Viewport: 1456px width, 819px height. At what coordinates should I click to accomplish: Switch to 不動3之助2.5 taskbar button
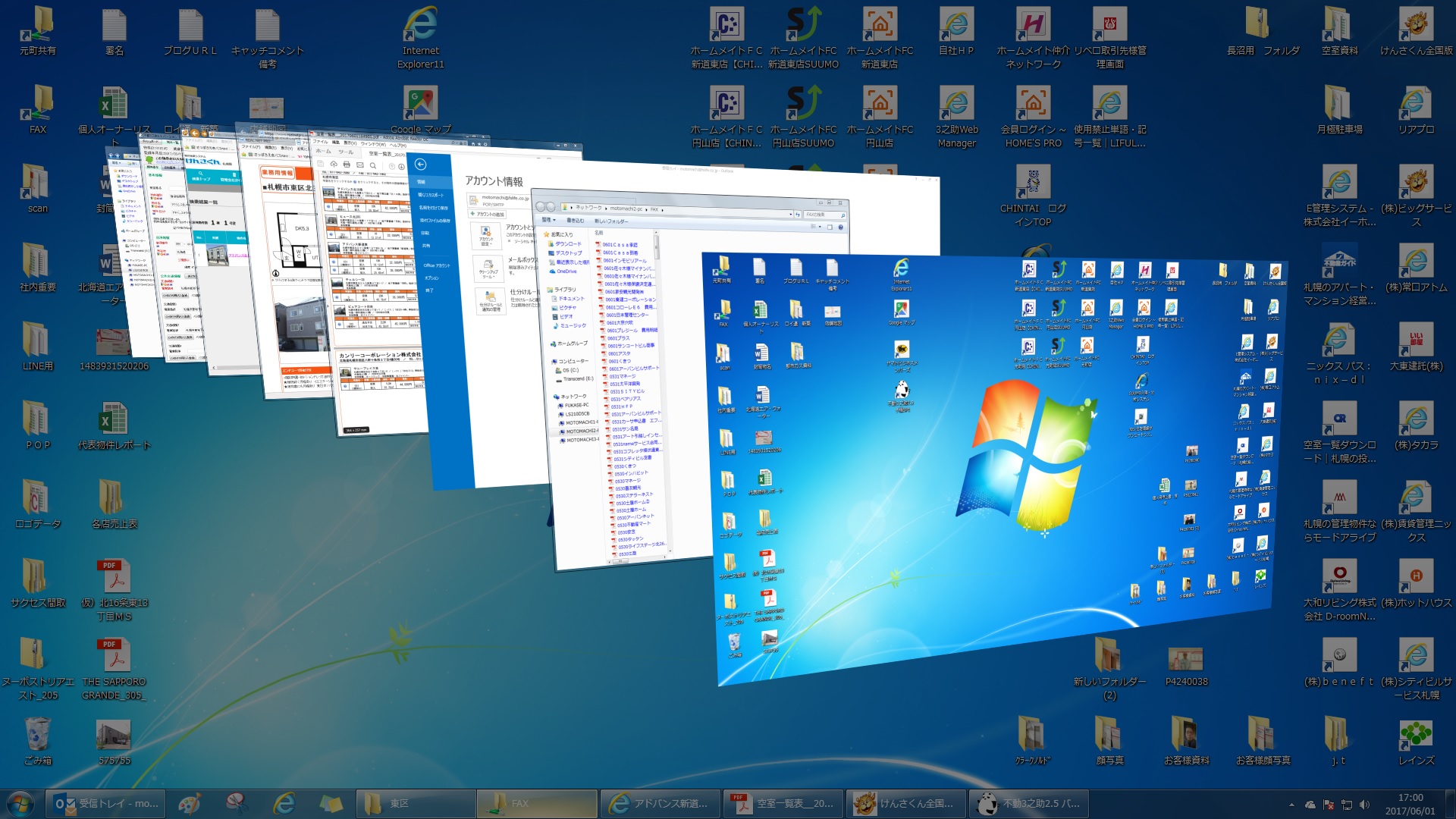click(x=1029, y=803)
